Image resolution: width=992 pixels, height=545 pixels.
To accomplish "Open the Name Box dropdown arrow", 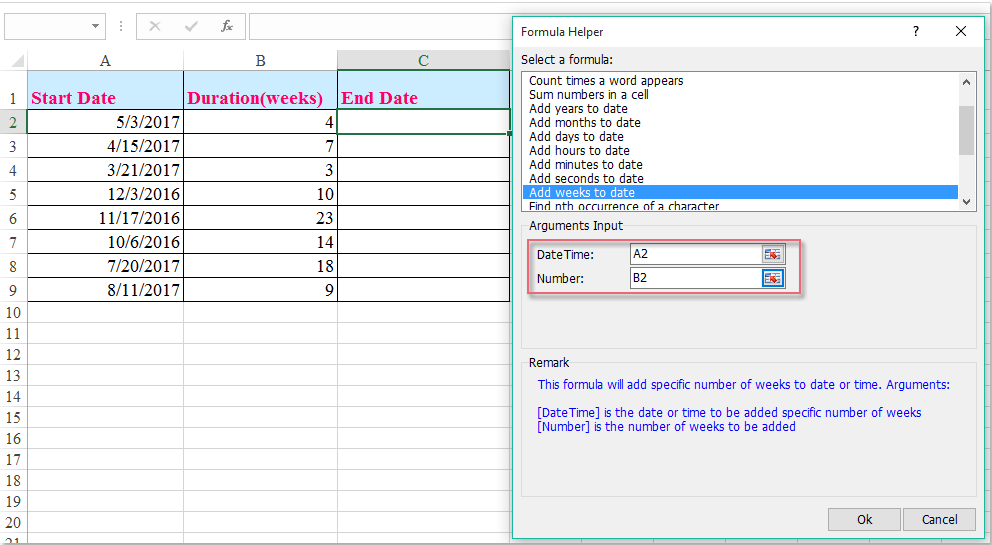I will (x=95, y=27).
